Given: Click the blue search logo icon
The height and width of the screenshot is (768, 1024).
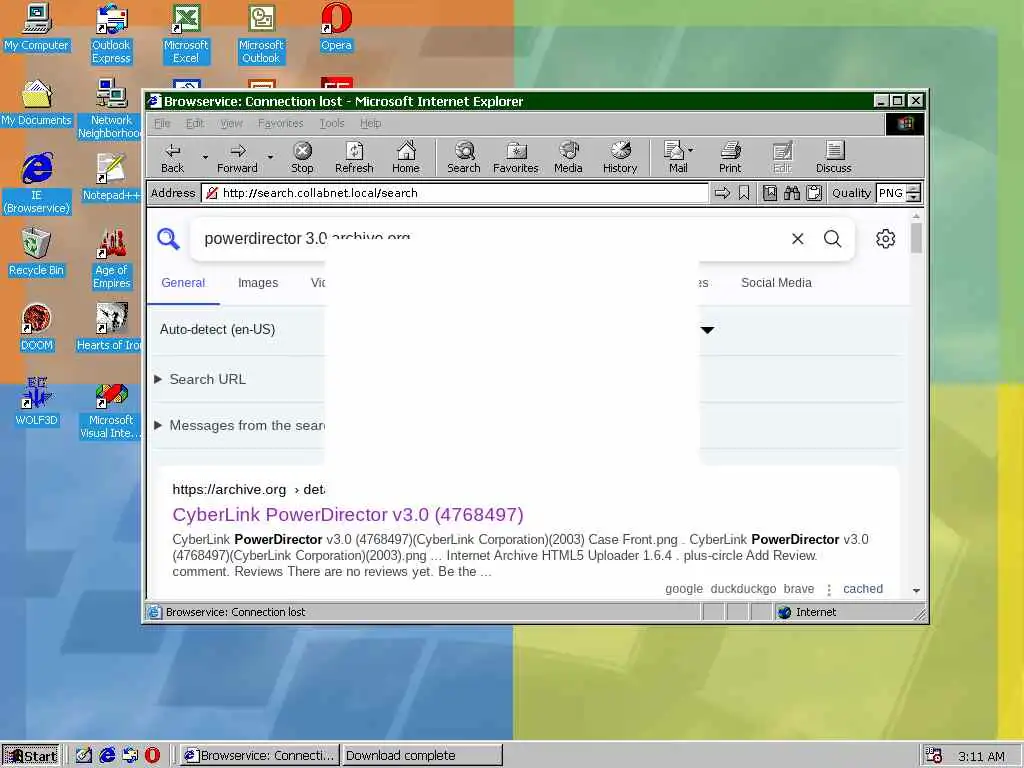Looking at the screenshot, I should (168, 238).
